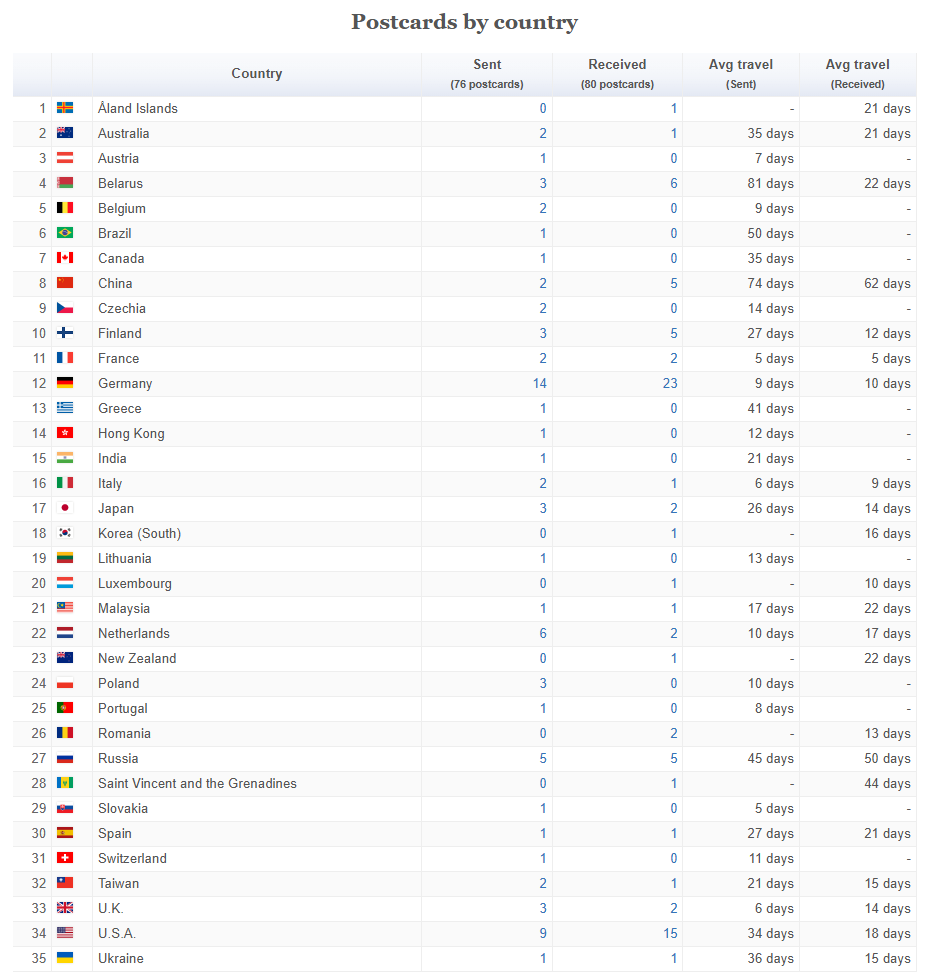
Task: Sort by Avg travel (Received) header
Action: 857,74
